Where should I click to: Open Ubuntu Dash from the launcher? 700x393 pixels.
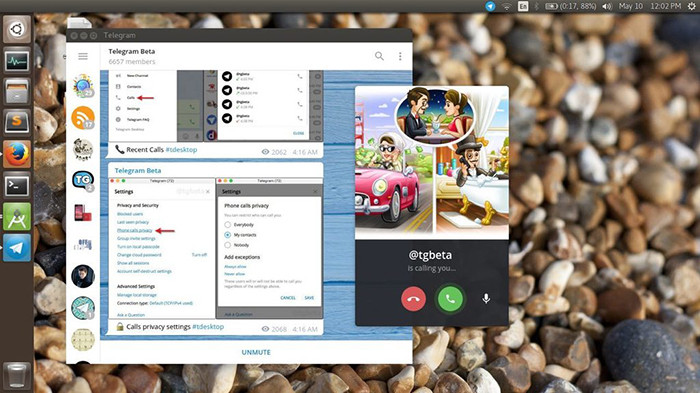click(x=17, y=29)
